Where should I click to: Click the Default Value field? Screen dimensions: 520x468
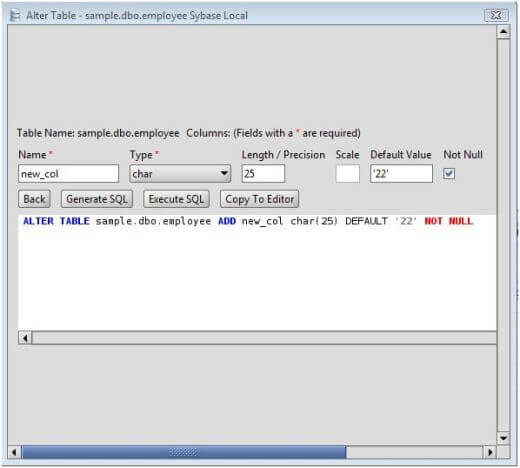(401, 174)
